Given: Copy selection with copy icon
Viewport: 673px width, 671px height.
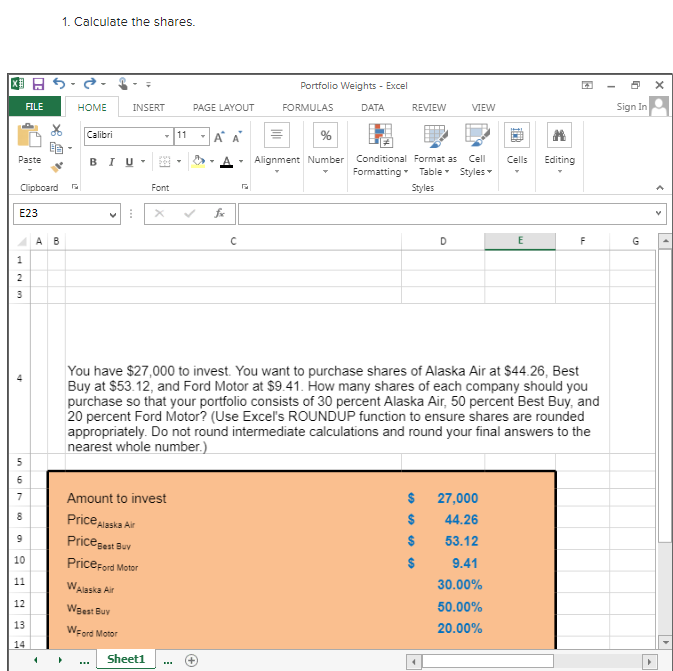Looking at the screenshot, I should 56,148.
